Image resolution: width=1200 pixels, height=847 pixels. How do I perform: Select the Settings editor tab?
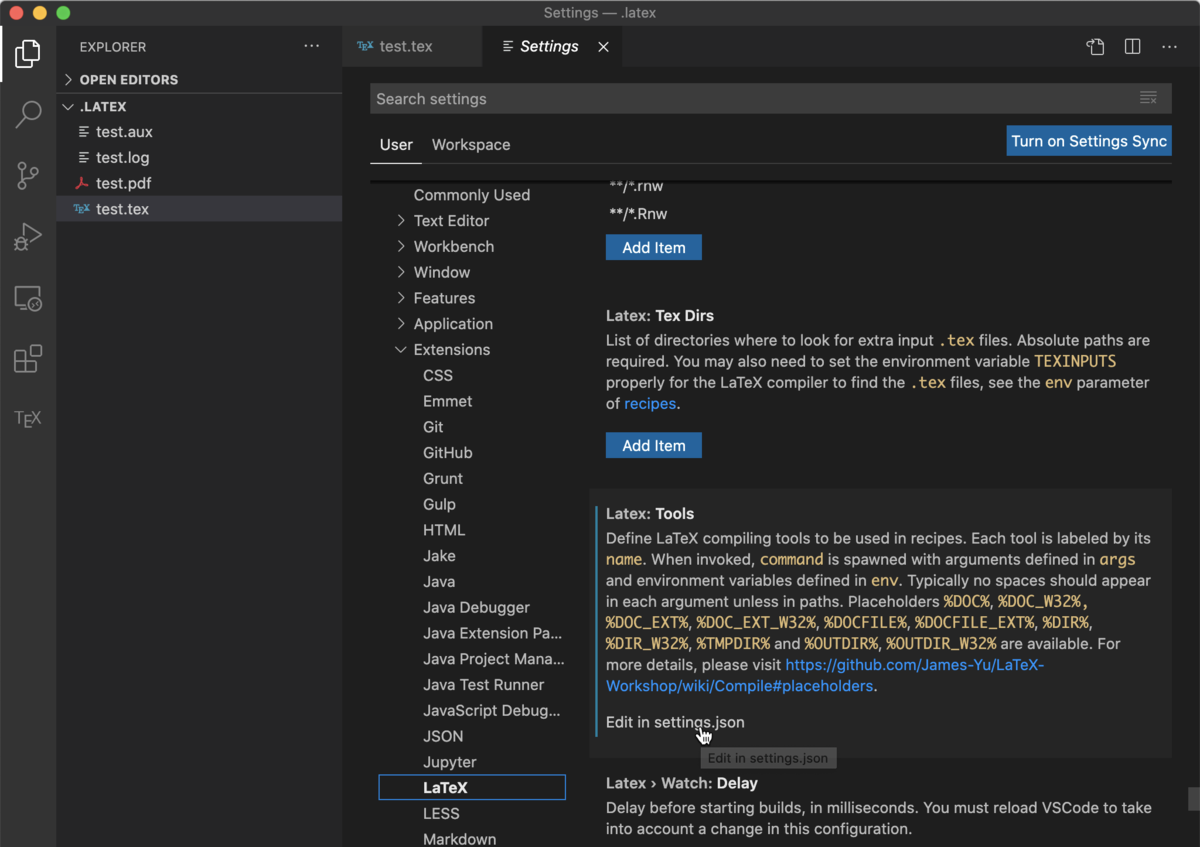[x=549, y=46]
